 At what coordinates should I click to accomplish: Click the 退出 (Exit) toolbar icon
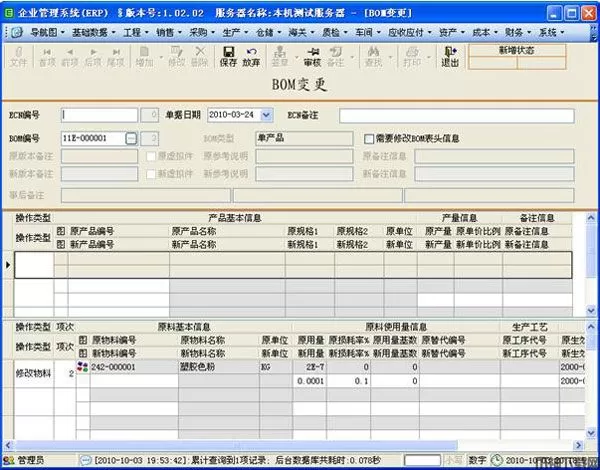(450, 56)
